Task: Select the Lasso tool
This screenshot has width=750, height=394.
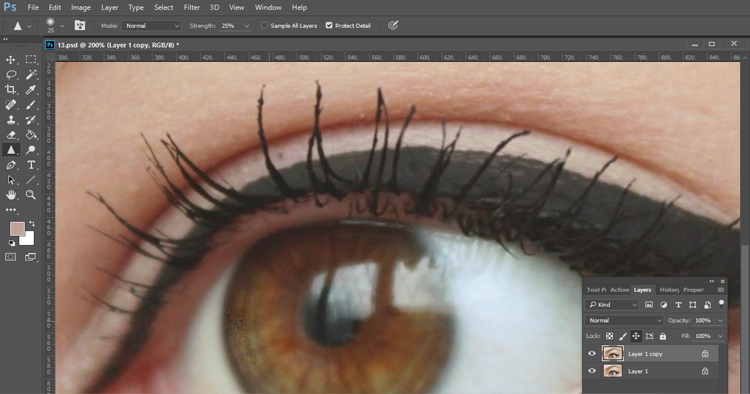Action: pos(11,75)
